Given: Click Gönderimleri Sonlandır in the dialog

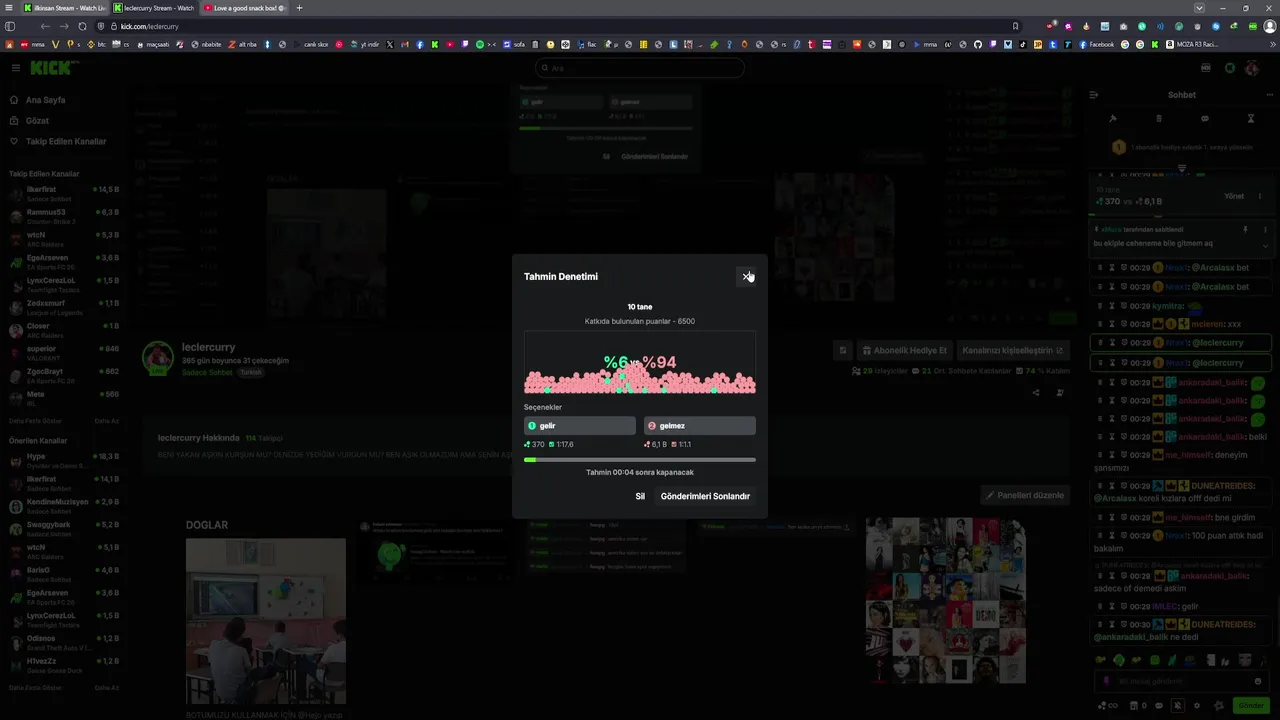Looking at the screenshot, I should pos(705,496).
